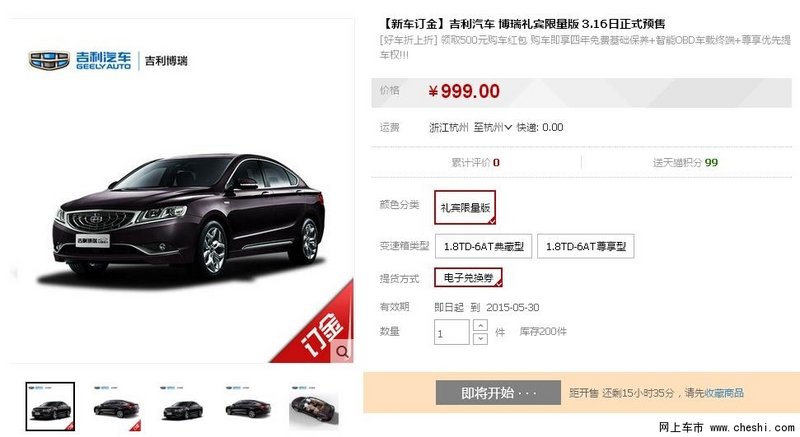Choose 1.8TD-6AT尊享型 transmission option
Viewport: 800px width, 437px height.
pos(586,246)
